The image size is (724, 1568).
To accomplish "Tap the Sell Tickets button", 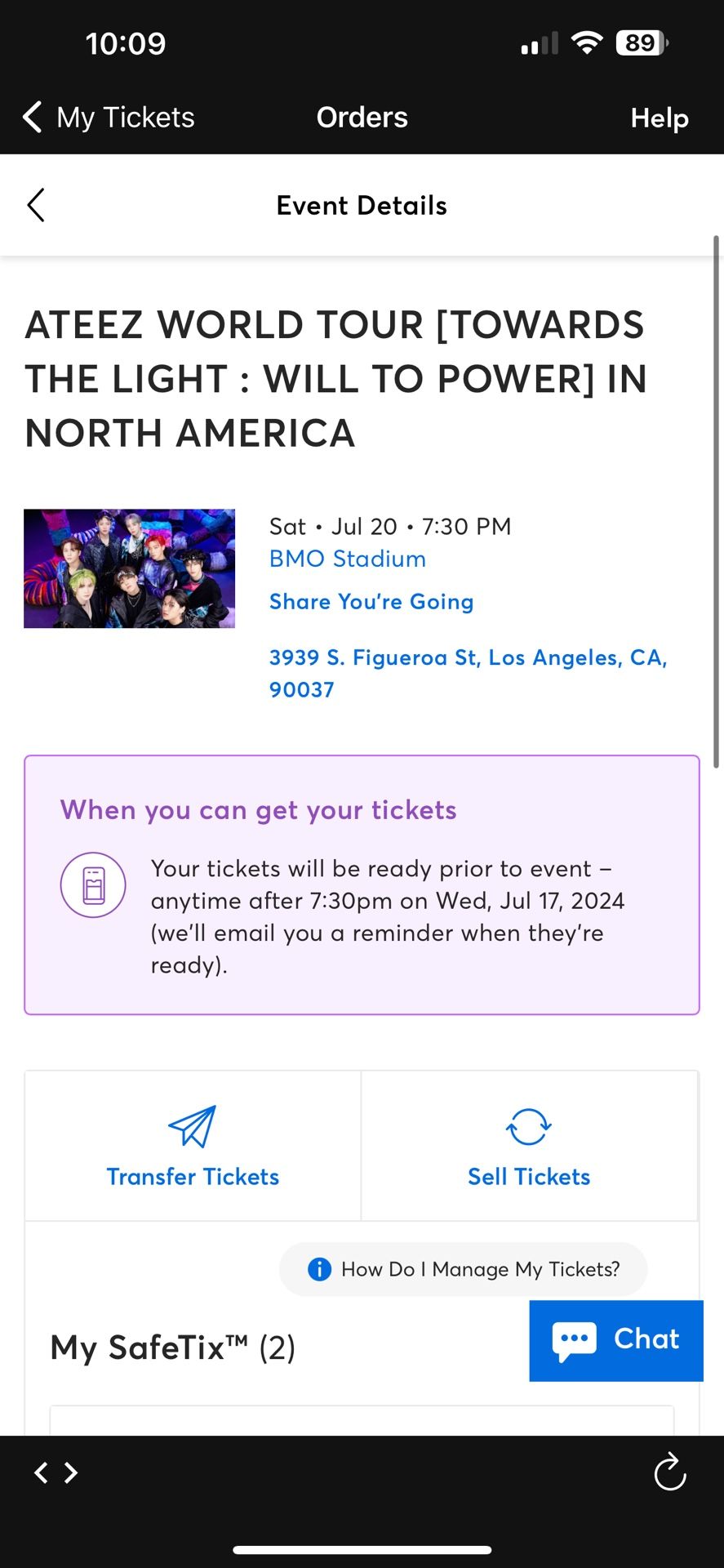I will (528, 1177).
